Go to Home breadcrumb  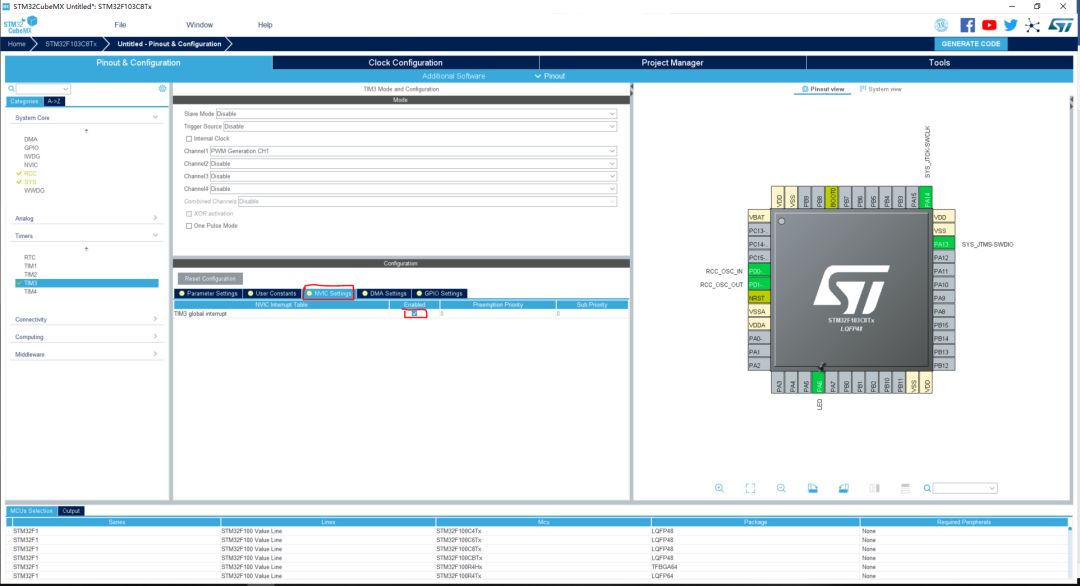pyautogui.click(x=17, y=43)
